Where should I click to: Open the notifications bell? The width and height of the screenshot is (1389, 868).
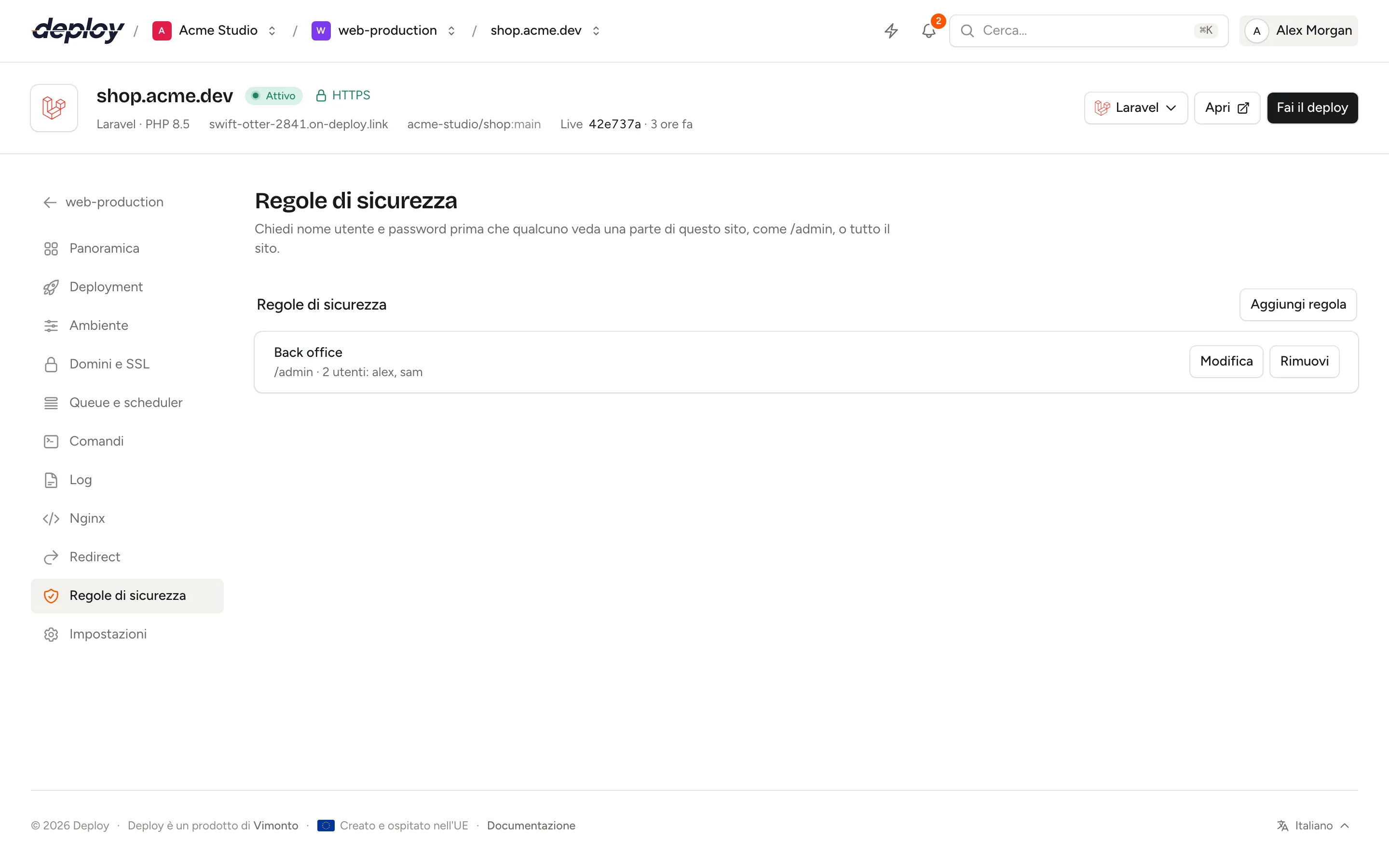929,30
